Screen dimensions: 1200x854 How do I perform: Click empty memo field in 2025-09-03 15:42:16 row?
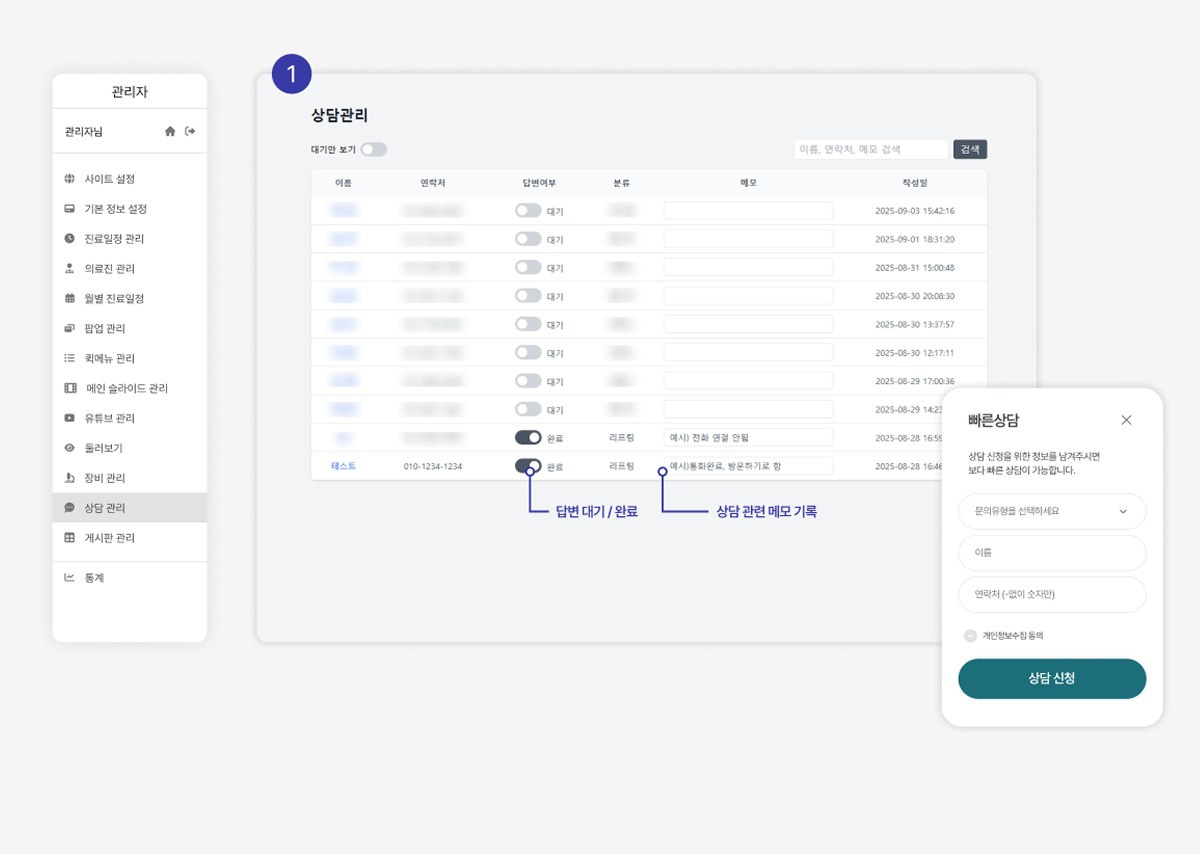pyautogui.click(x=748, y=211)
